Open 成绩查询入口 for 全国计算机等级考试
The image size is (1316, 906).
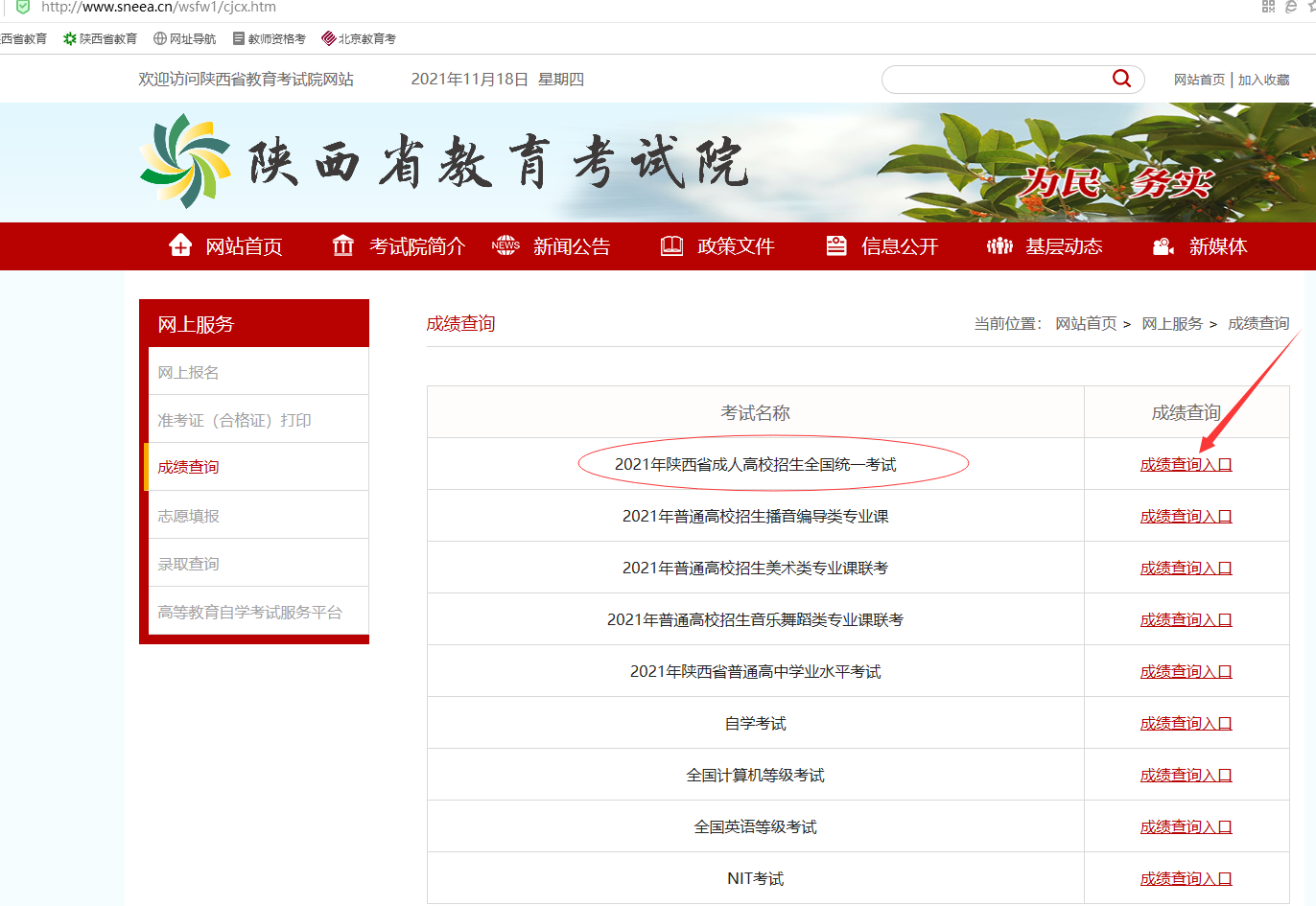1186,776
